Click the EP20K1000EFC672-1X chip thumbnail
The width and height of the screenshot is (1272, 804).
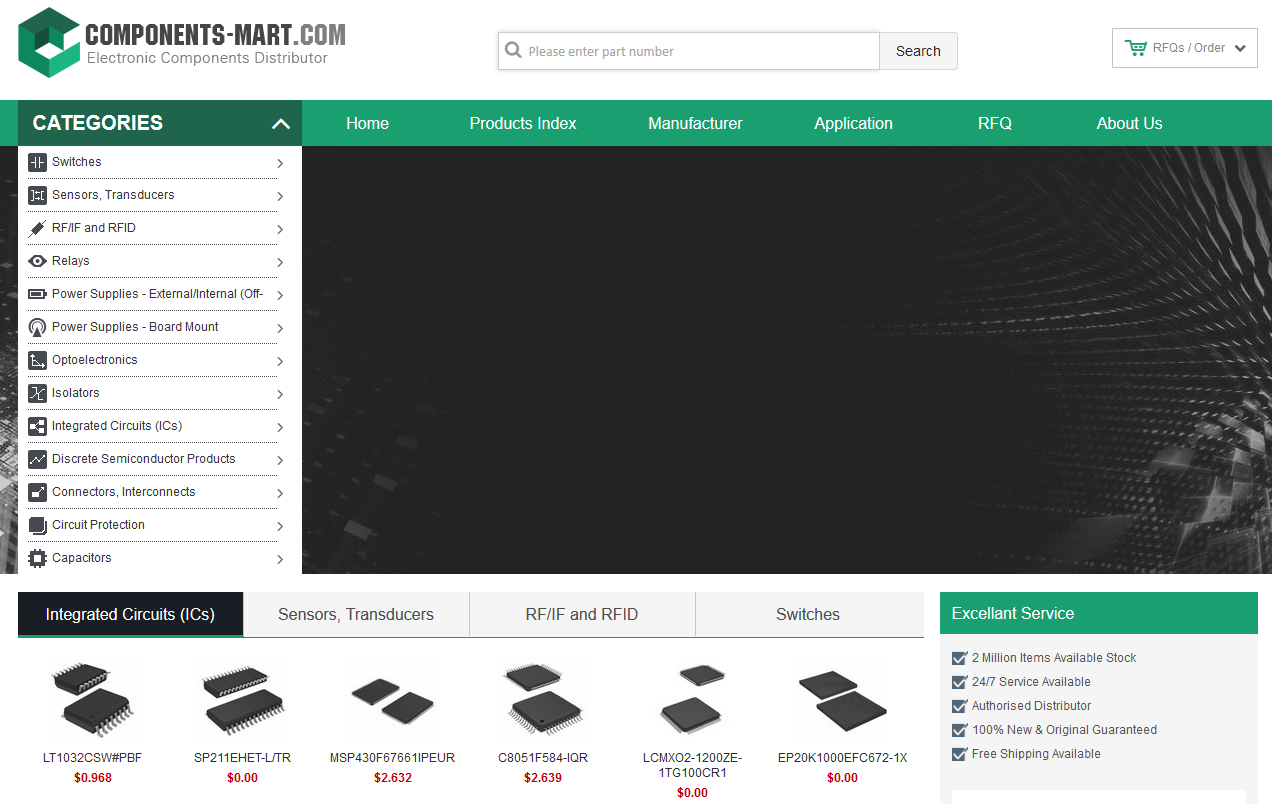point(843,700)
